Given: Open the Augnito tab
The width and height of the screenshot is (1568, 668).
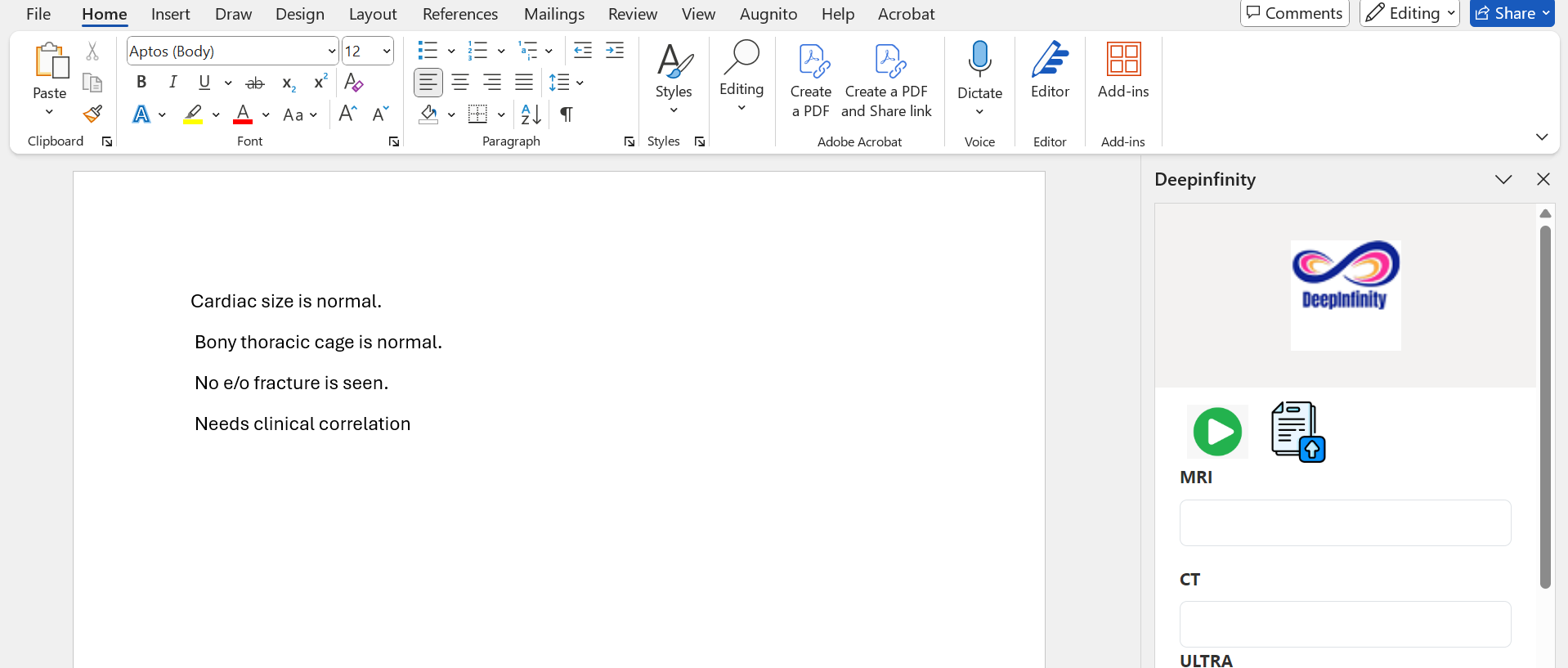Looking at the screenshot, I should pyautogui.click(x=768, y=14).
